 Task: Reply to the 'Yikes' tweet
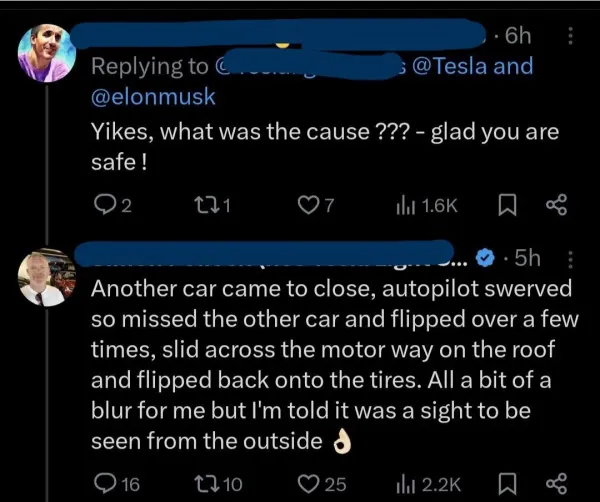pos(104,206)
